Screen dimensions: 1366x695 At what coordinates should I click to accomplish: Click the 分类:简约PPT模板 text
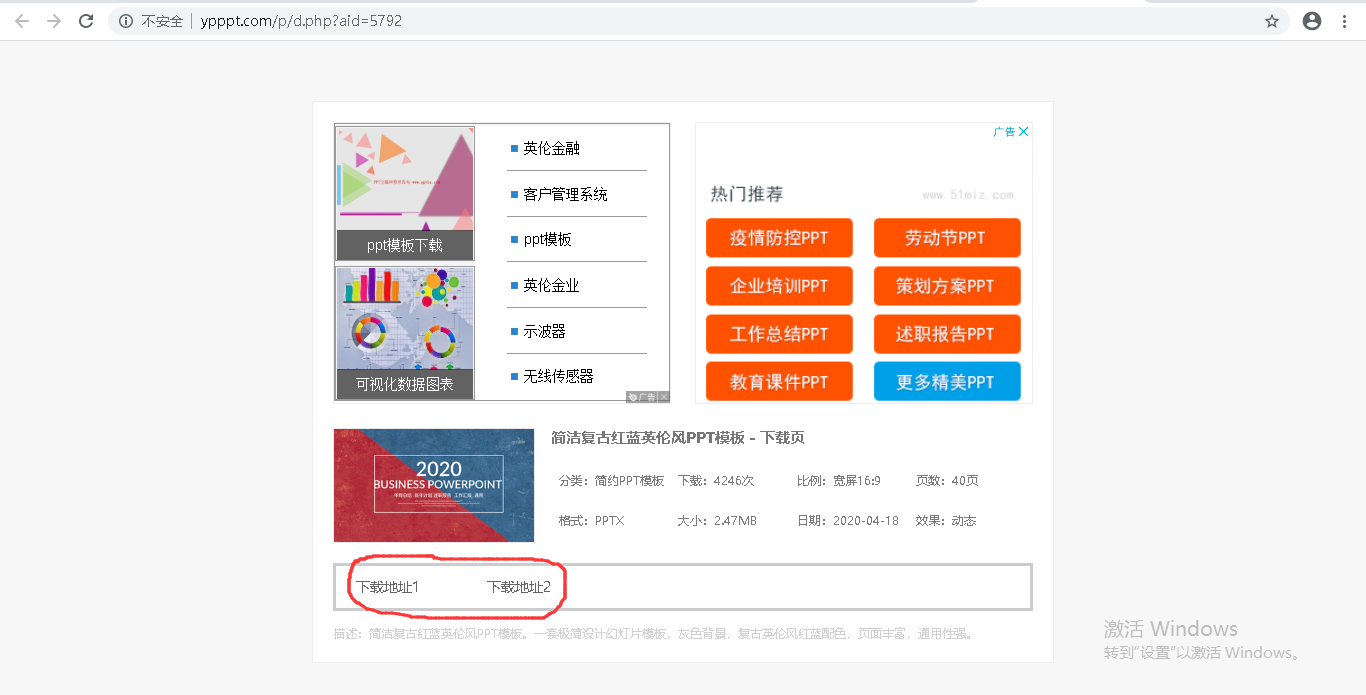click(611, 481)
